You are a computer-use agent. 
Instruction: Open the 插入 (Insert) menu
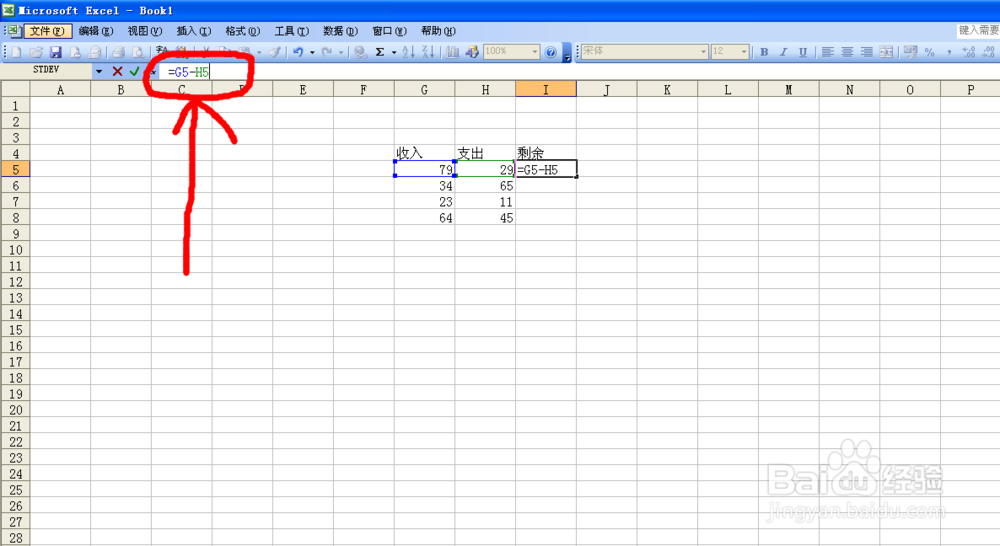pos(194,31)
